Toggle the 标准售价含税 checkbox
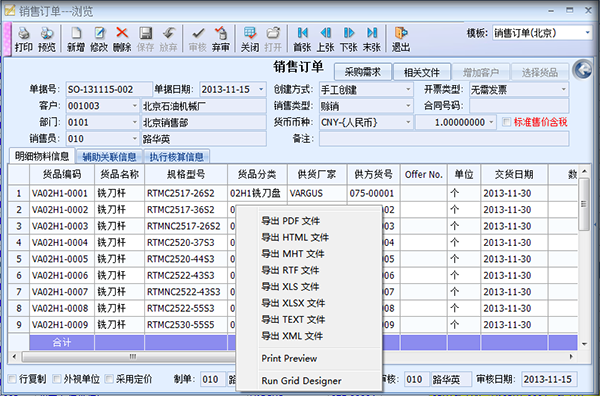The height and width of the screenshot is (396, 600). [x=507, y=122]
